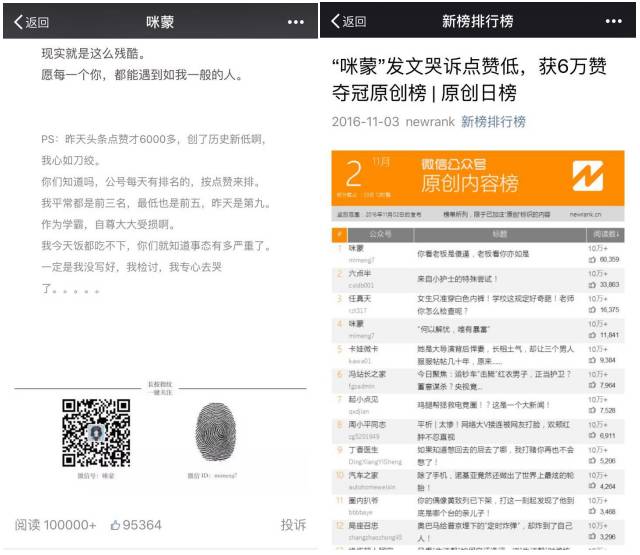This screenshot has width=640, height=555.
Task: Tap the 阅读 100000+ read count
Action: tap(56, 525)
